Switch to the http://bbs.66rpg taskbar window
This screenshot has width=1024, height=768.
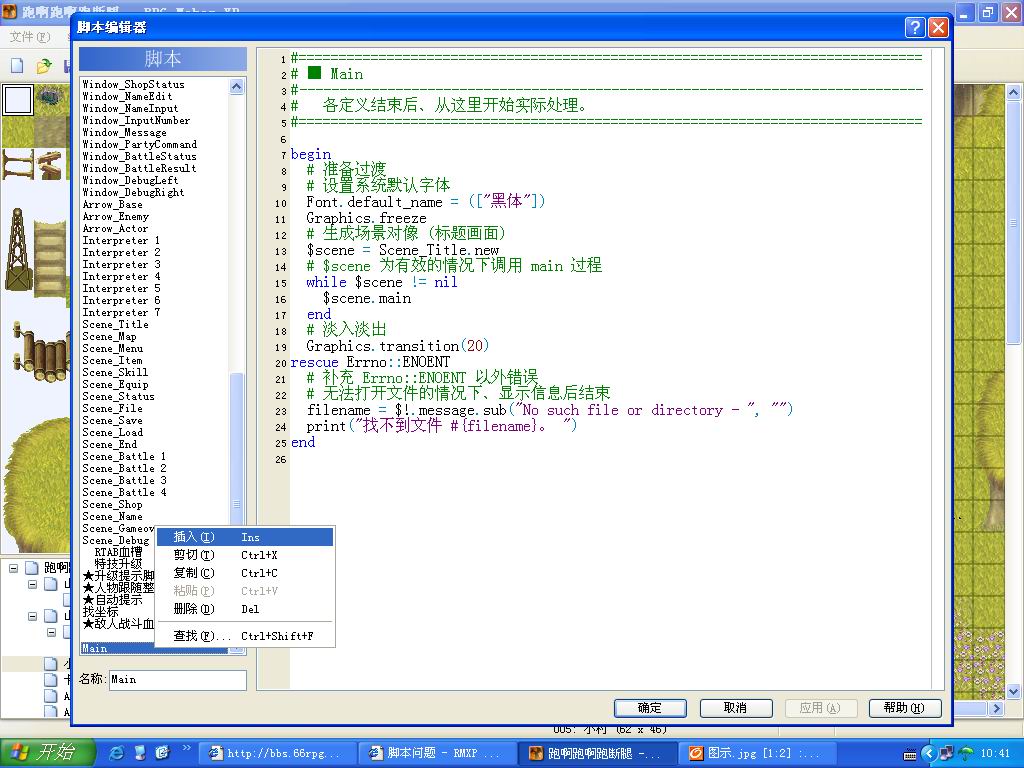click(x=277, y=754)
